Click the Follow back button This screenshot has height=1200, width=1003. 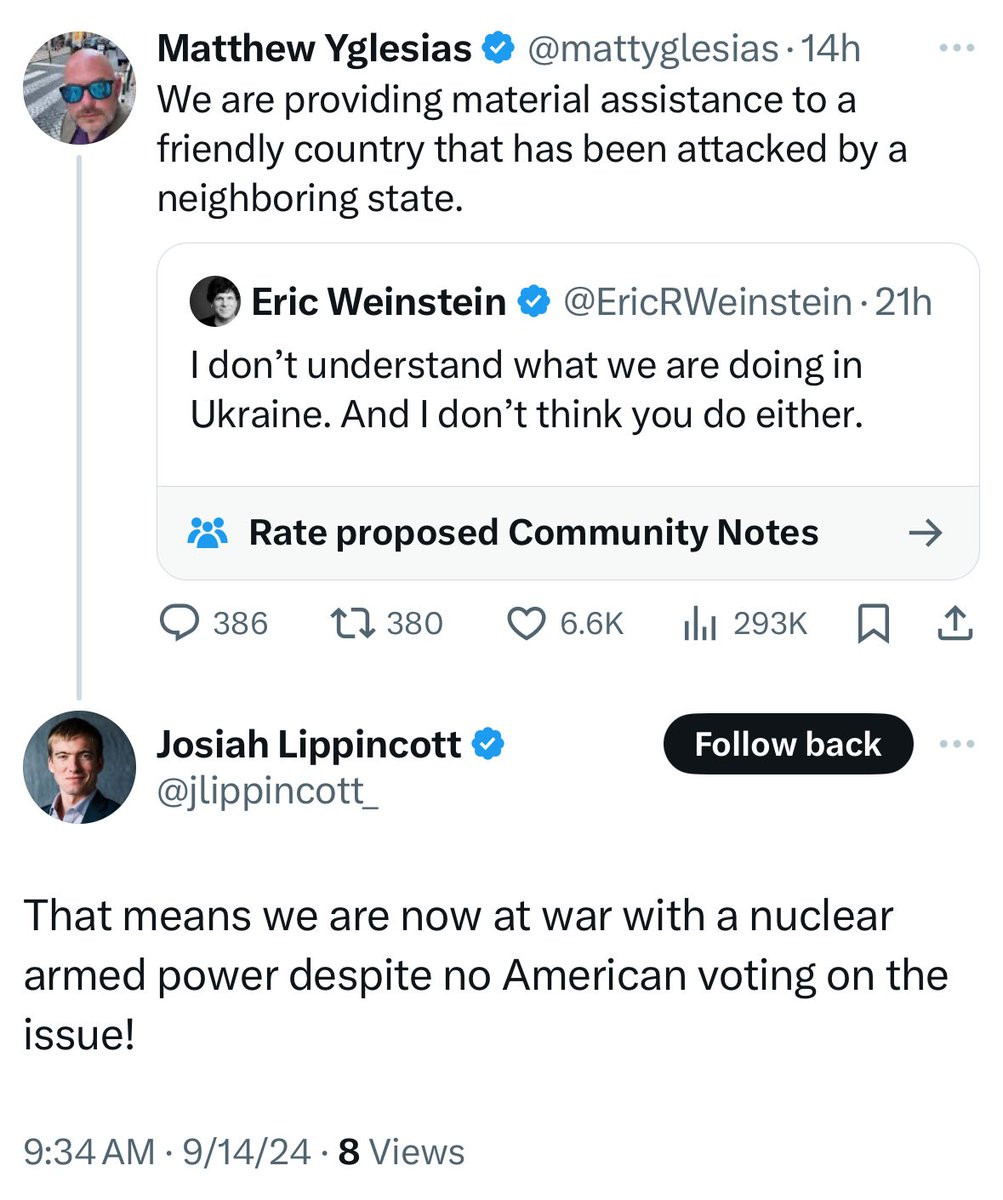788,744
